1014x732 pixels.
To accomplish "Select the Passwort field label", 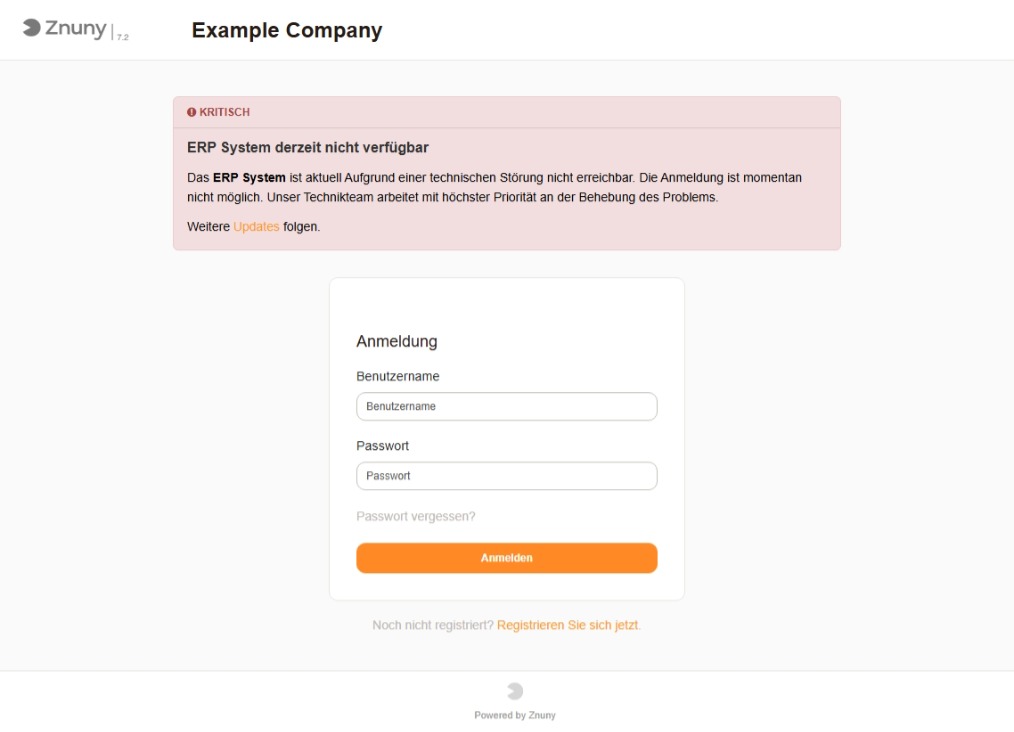I will point(381,445).
